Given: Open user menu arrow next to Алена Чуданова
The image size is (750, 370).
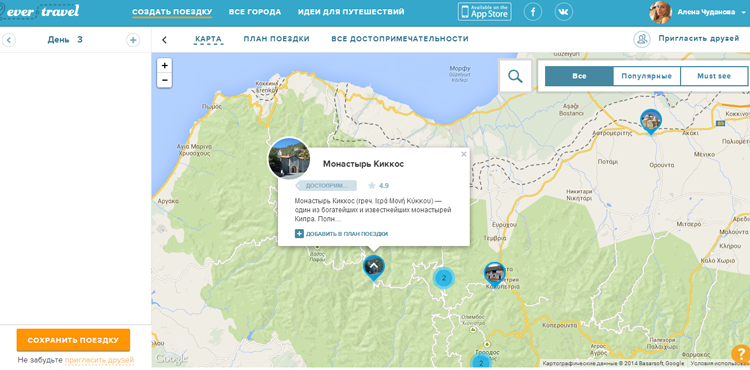Looking at the screenshot, I should point(744,13).
